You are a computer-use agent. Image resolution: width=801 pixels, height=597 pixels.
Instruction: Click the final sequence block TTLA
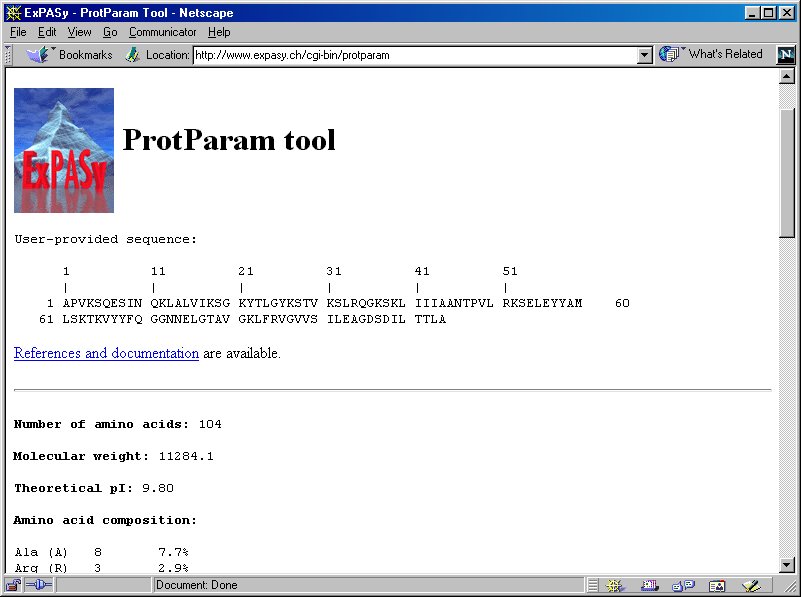coord(430,319)
